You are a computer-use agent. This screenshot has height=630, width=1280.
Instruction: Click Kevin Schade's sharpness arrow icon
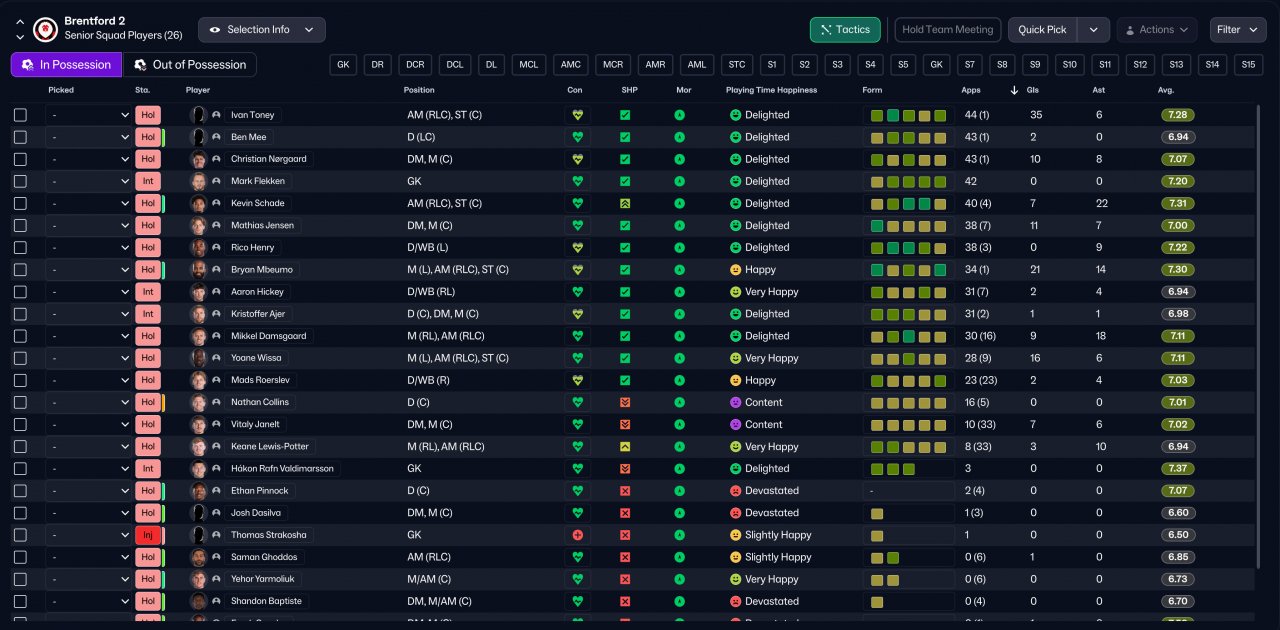[x=625, y=203]
